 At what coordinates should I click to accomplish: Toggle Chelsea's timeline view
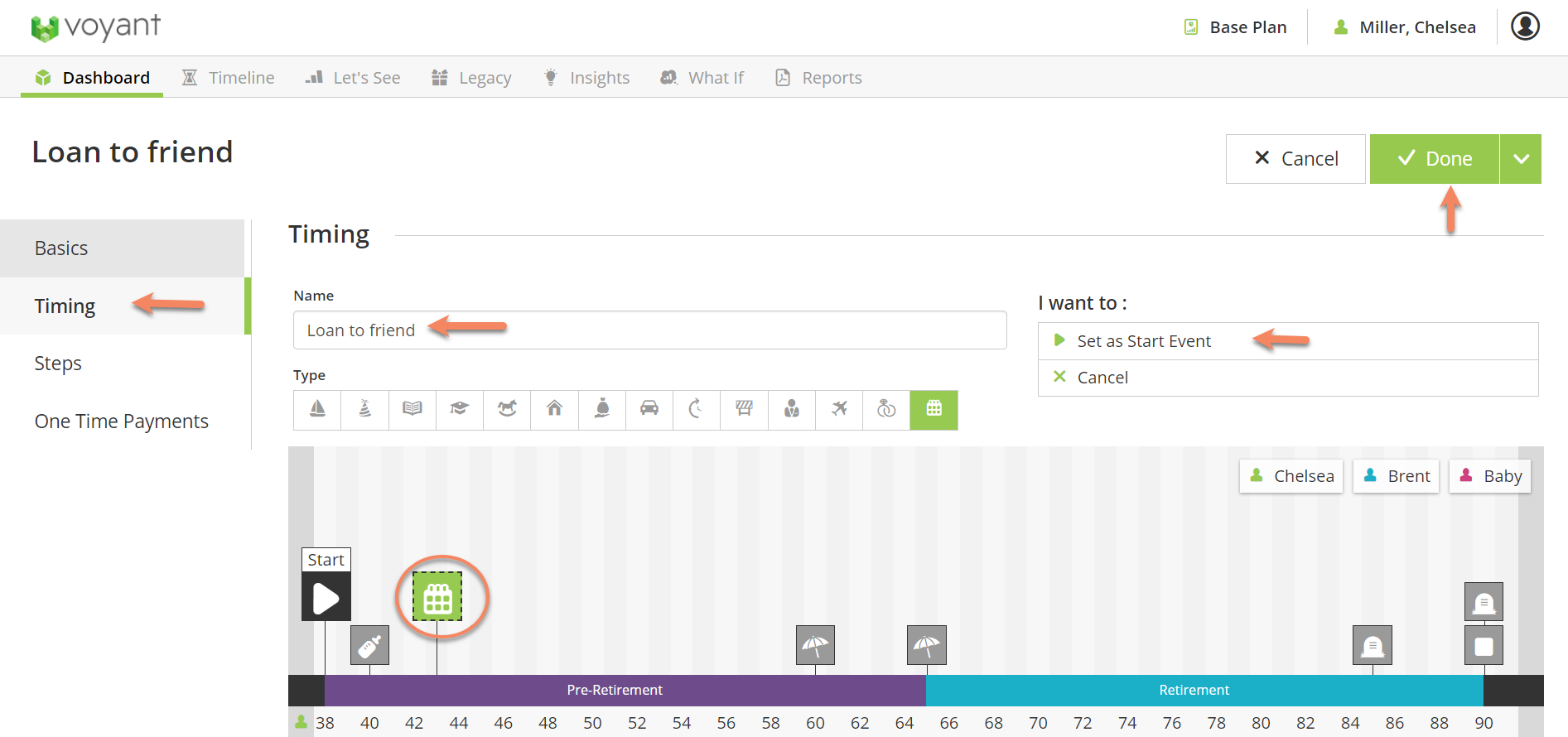tap(1291, 476)
